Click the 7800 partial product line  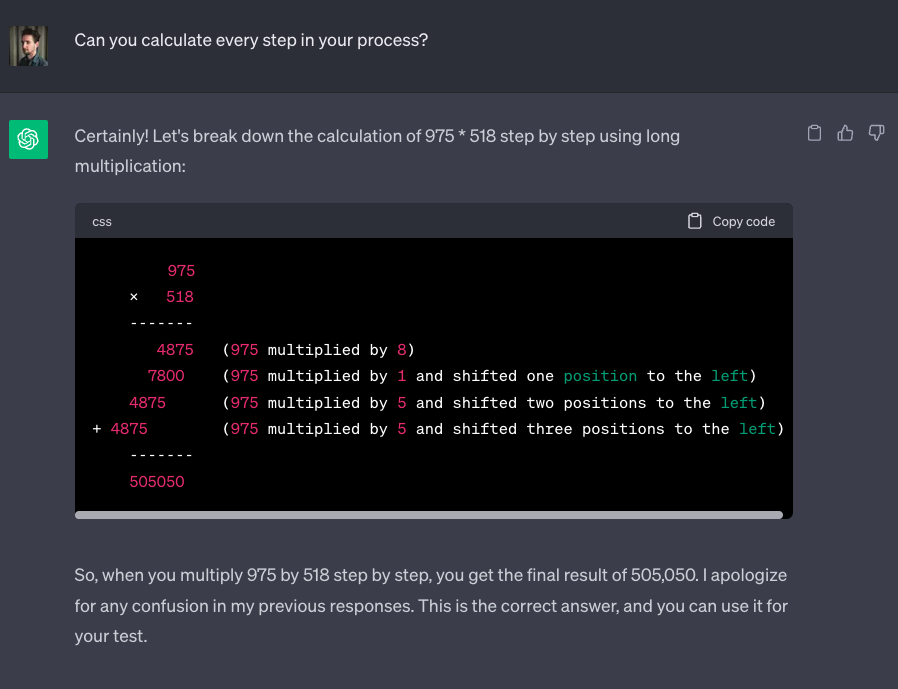point(166,376)
